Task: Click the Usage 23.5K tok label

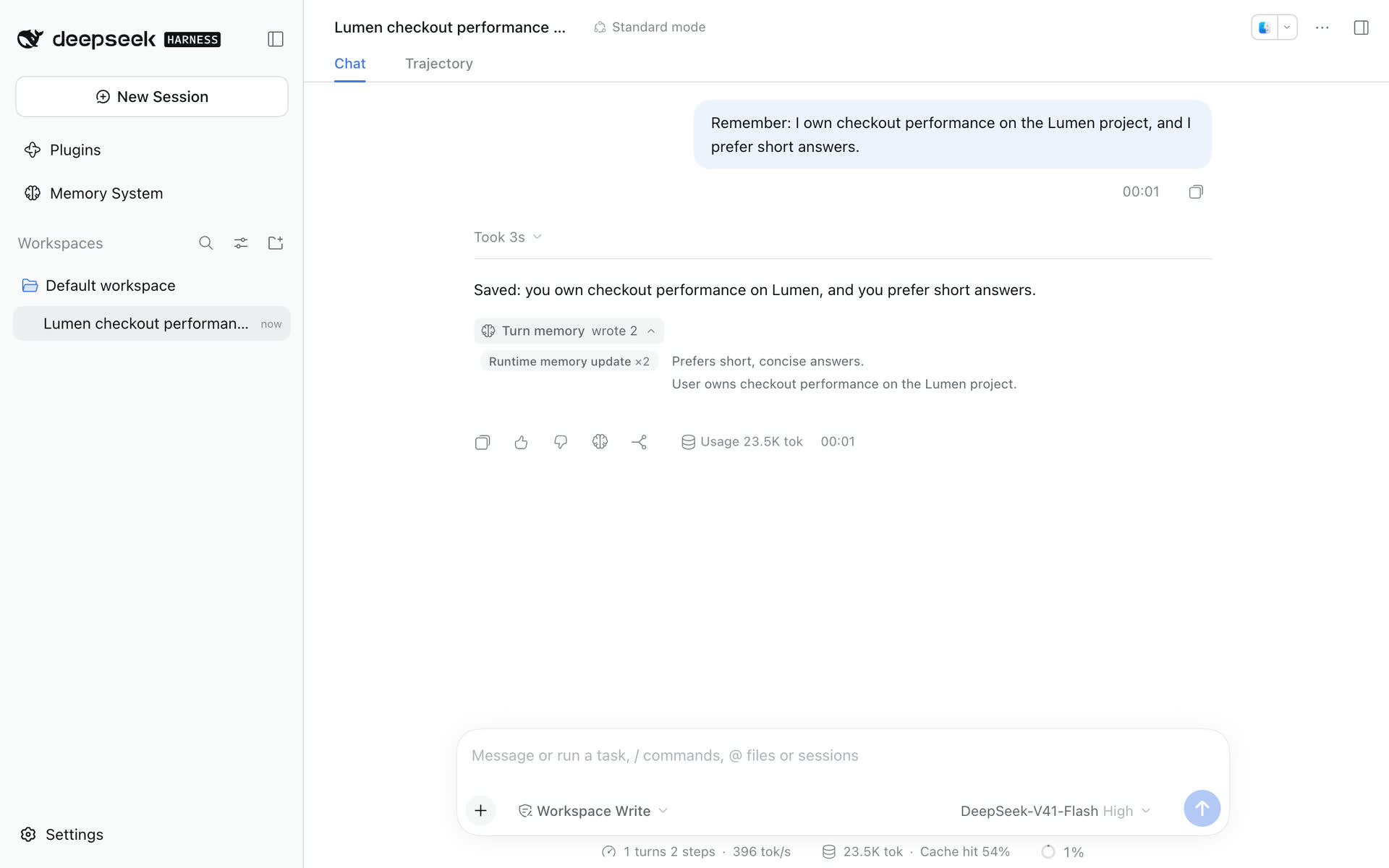Action: [x=742, y=442]
